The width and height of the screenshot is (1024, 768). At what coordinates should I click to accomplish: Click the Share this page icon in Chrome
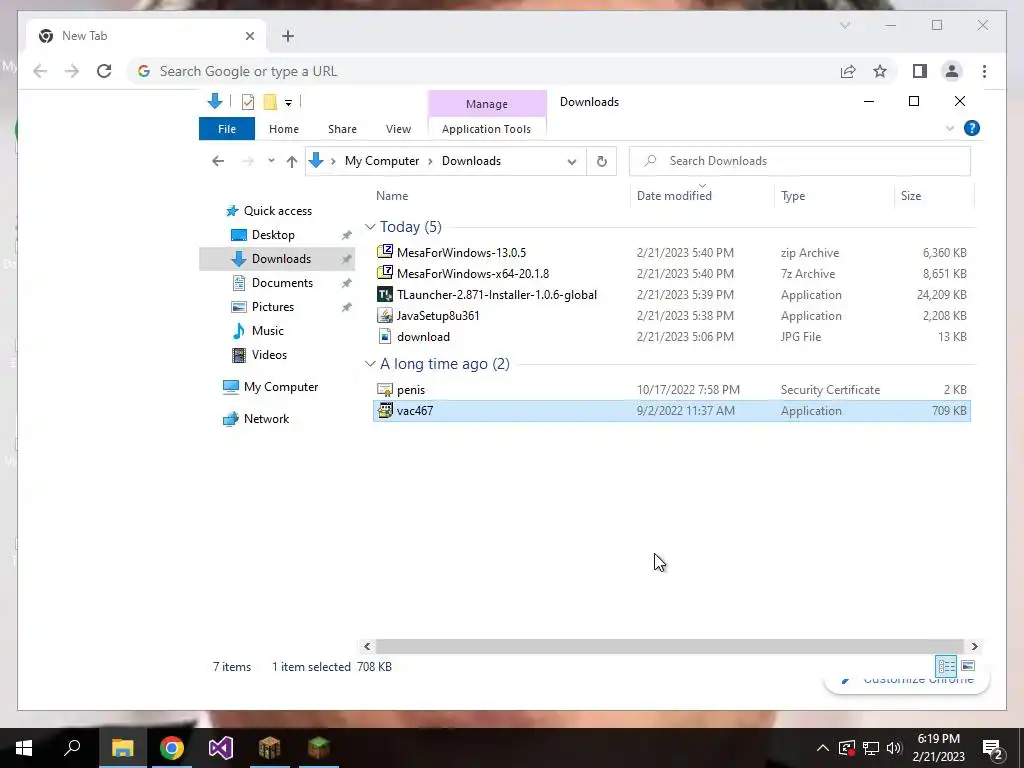[x=848, y=71]
